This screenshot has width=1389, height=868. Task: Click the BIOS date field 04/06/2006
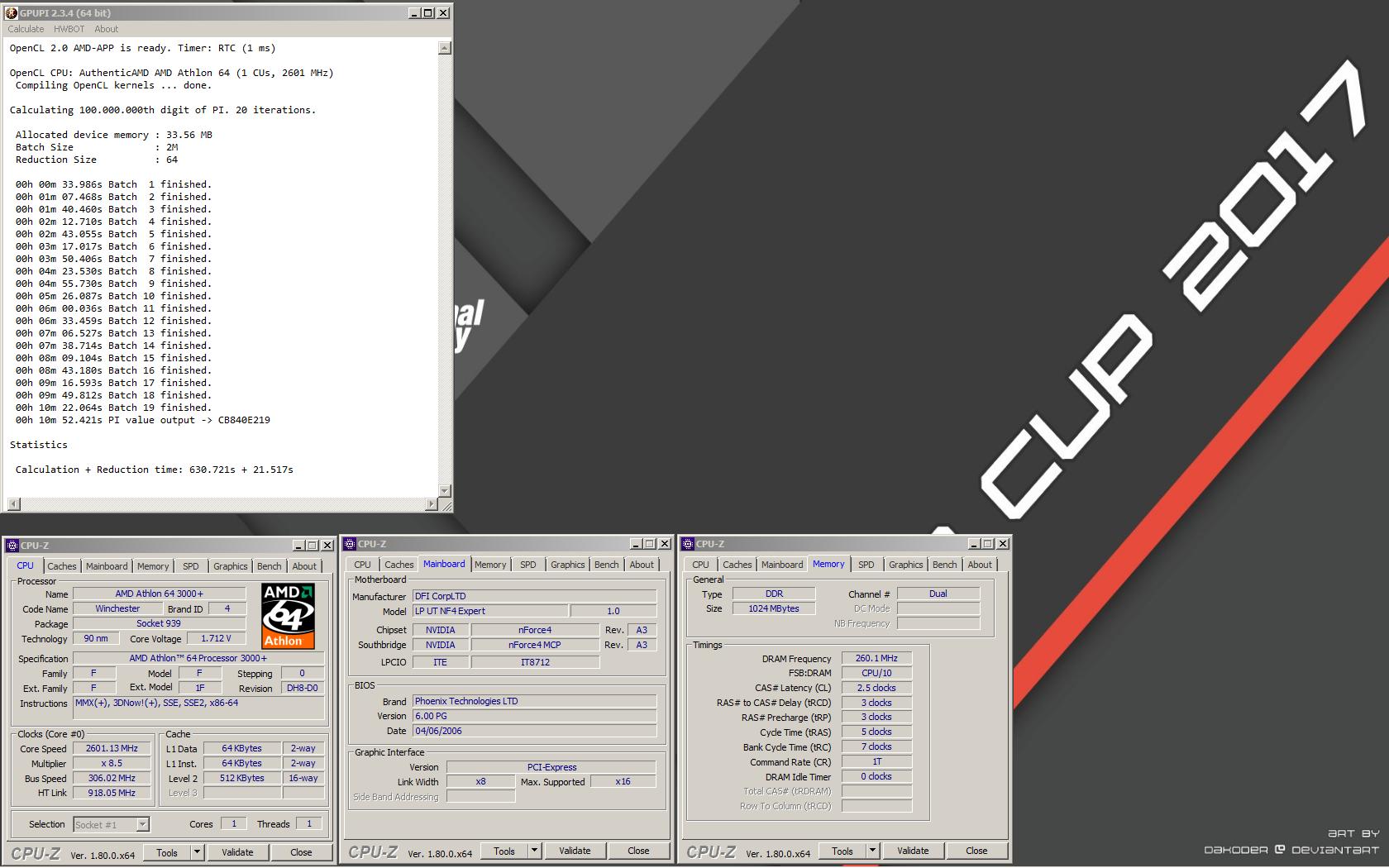534,731
